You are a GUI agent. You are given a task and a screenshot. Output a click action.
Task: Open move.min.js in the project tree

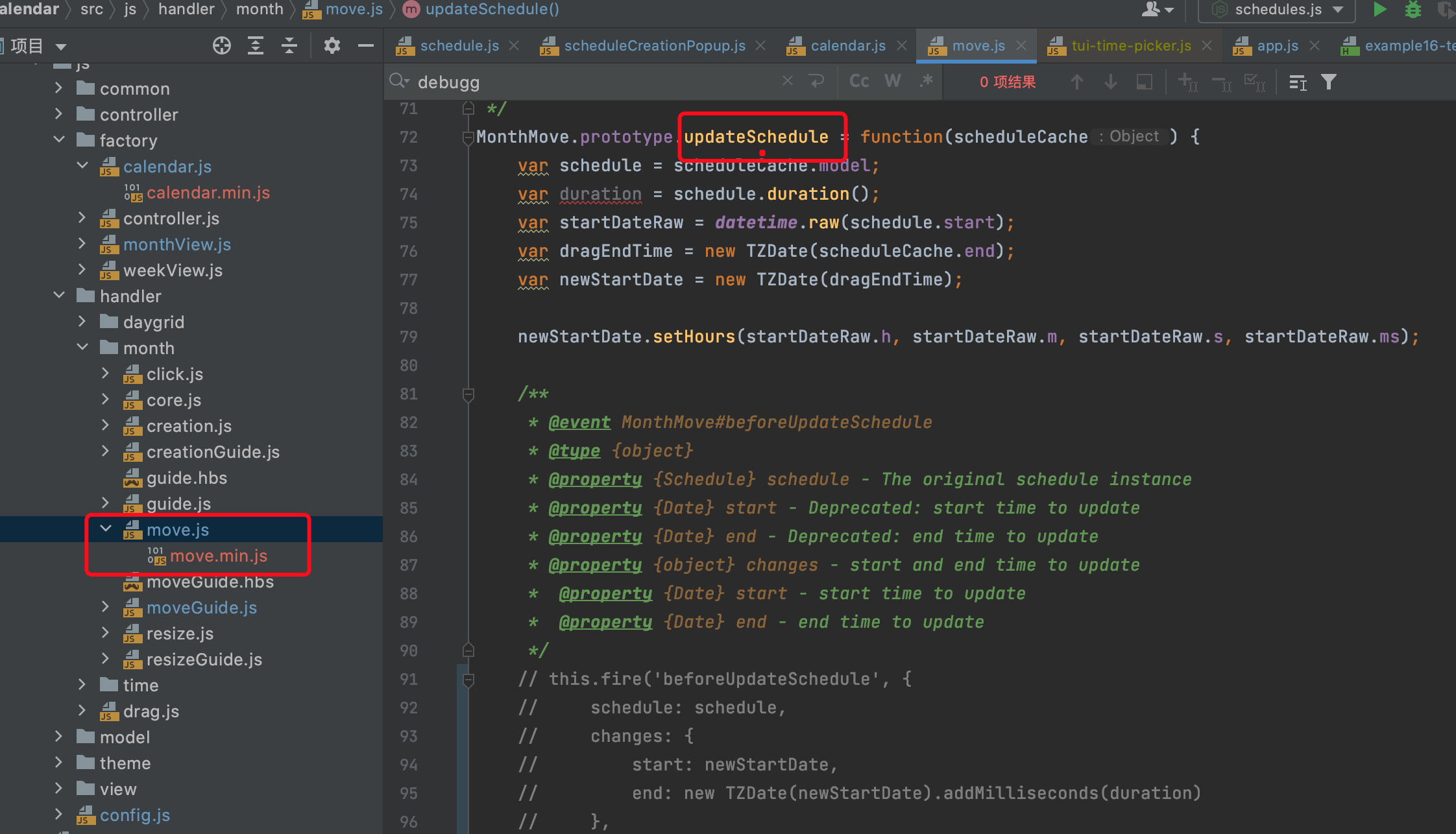[218, 556]
